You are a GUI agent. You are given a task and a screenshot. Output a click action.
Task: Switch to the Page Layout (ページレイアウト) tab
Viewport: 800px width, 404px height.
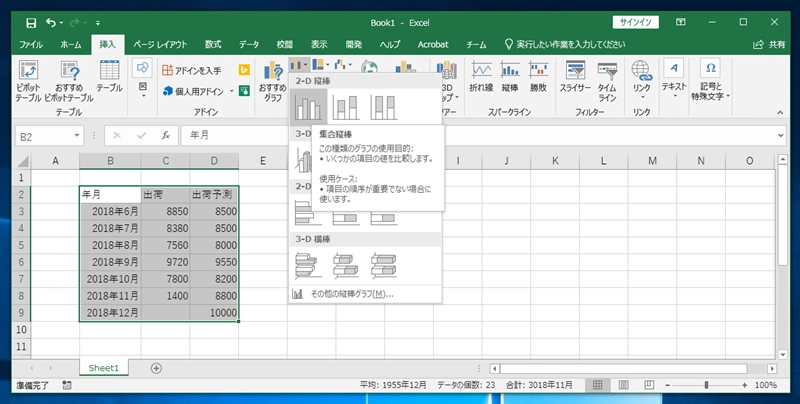click(x=160, y=44)
